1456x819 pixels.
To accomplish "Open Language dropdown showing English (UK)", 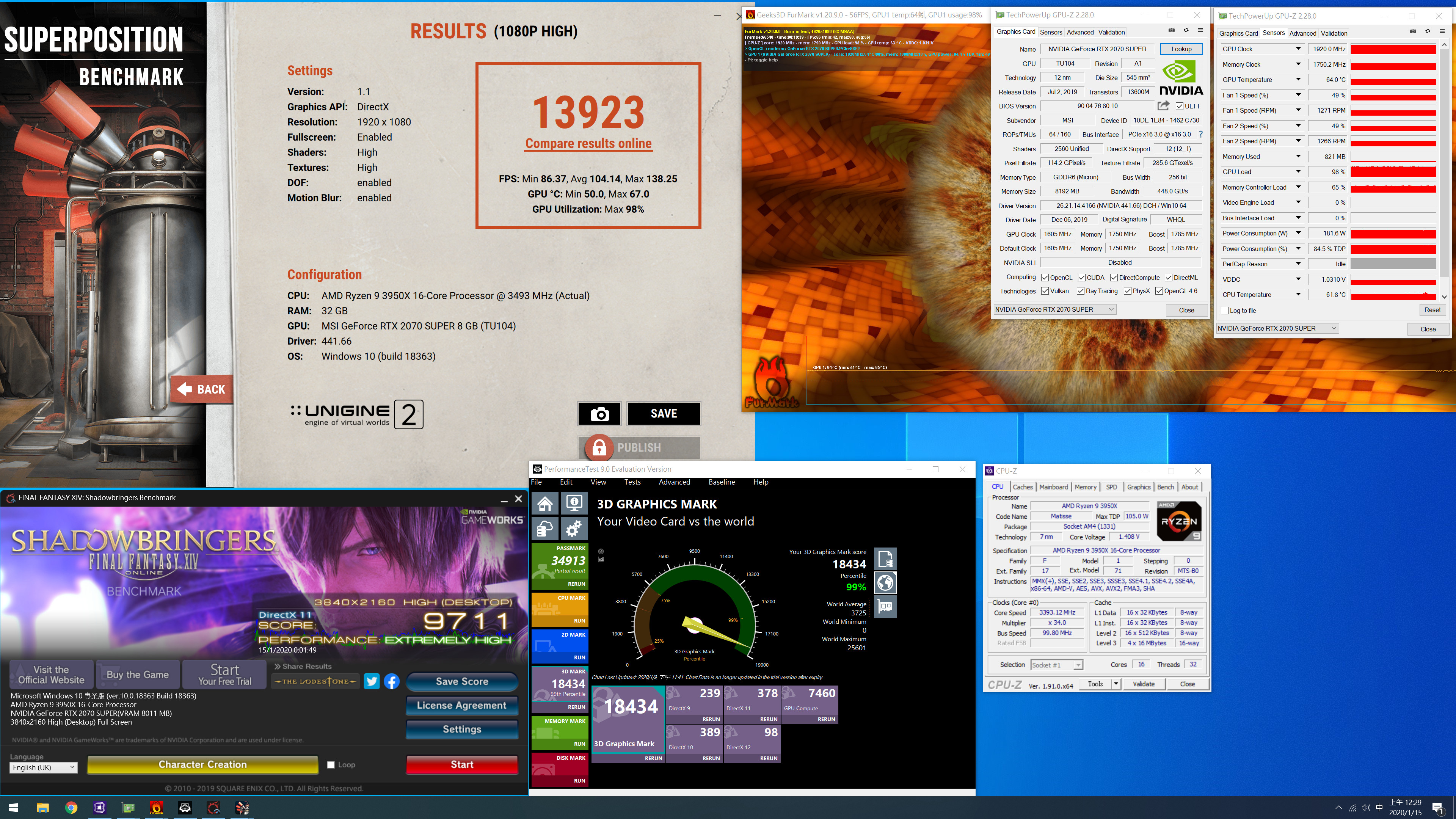I will (44, 767).
